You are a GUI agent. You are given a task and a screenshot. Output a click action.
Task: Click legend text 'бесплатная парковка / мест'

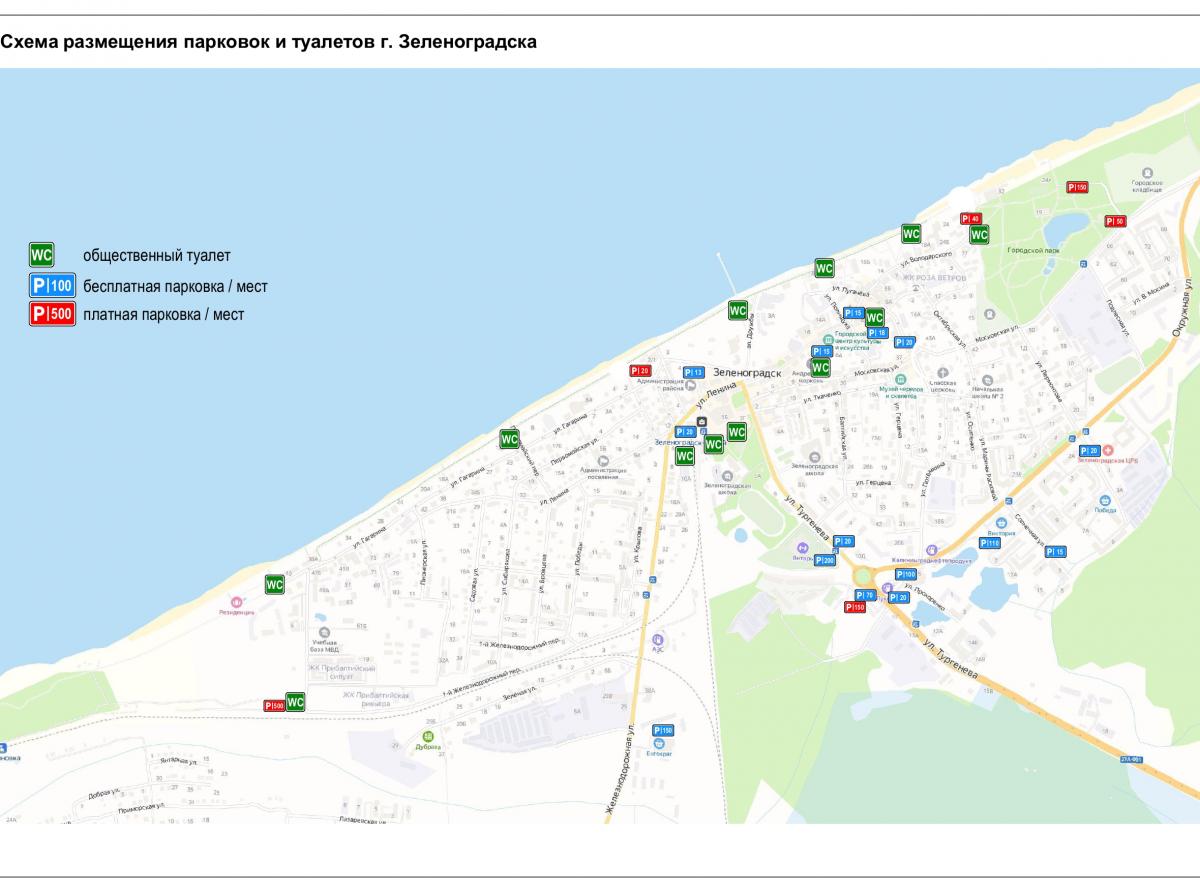pyautogui.click(x=175, y=287)
